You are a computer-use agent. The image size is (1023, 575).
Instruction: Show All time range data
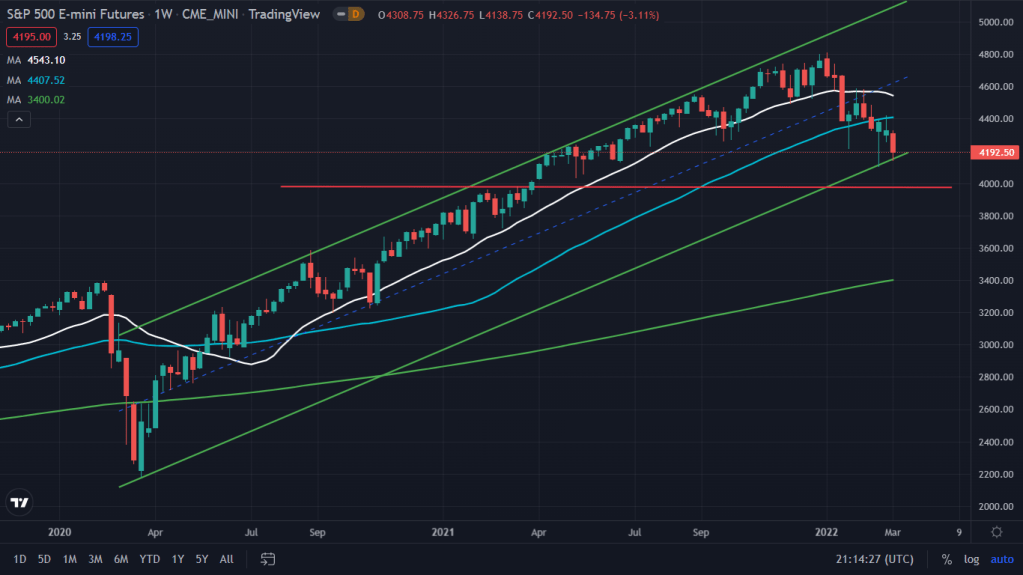[227, 558]
